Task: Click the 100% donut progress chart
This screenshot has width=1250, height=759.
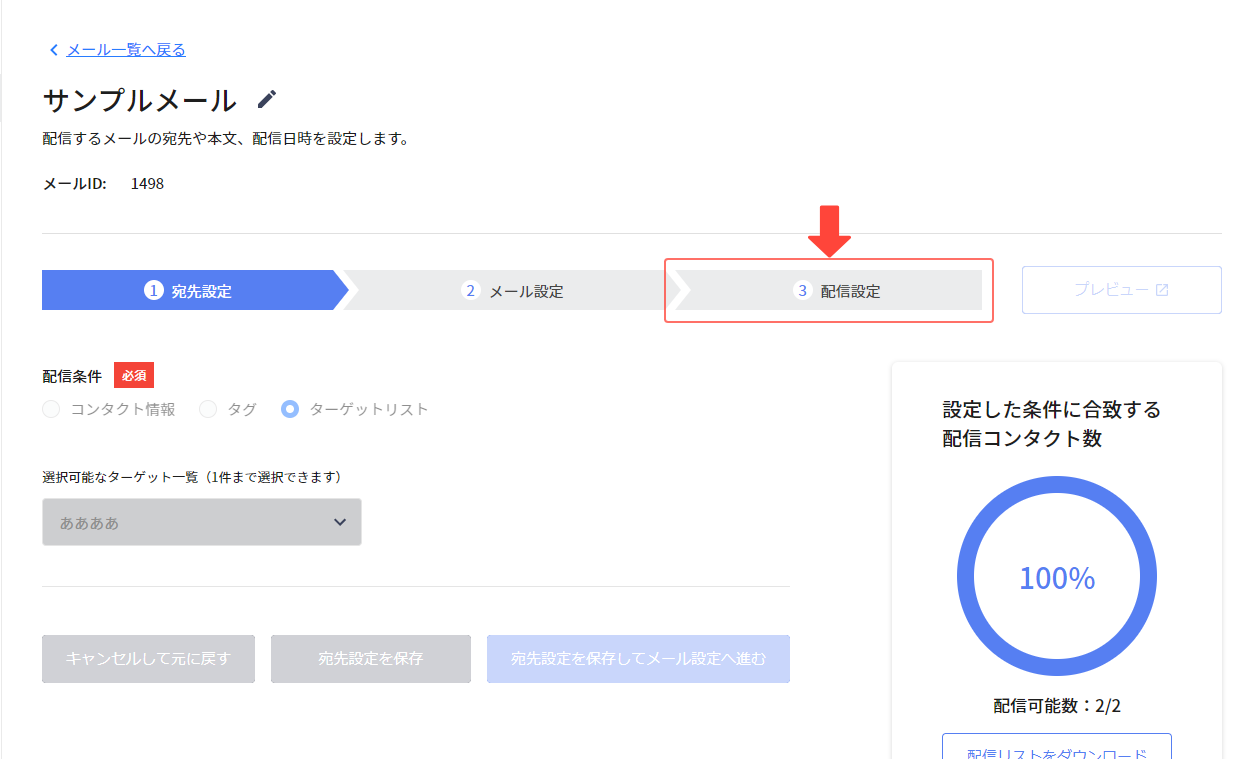Action: click(x=1057, y=577)
